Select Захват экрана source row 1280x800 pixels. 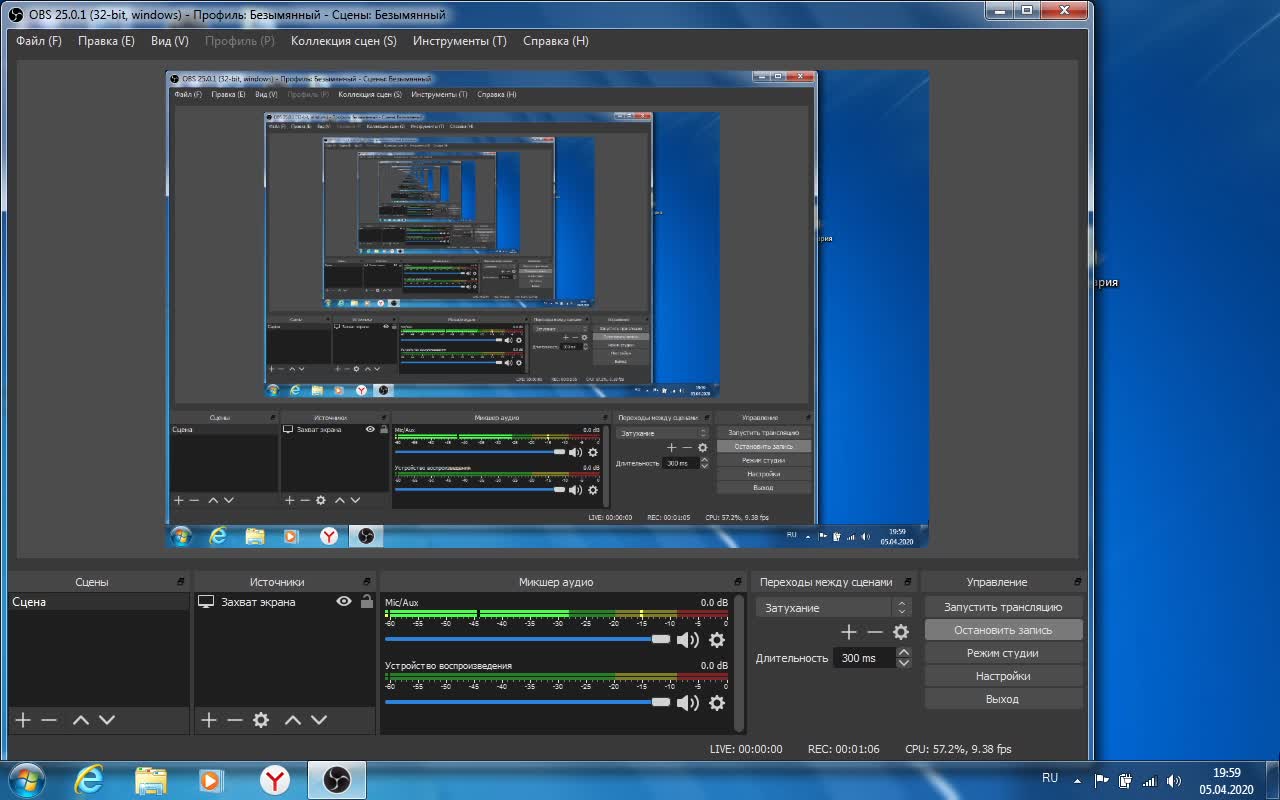tap(285, 602)
